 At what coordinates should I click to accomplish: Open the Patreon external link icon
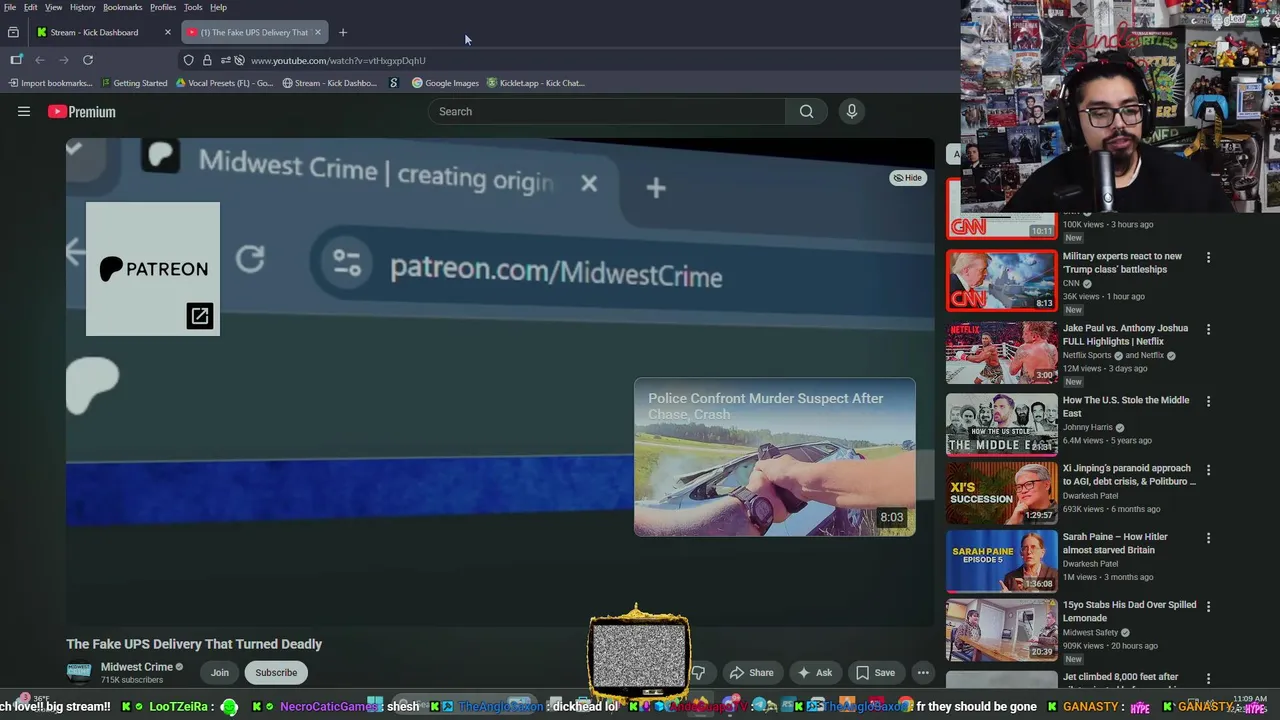[200, 316]
